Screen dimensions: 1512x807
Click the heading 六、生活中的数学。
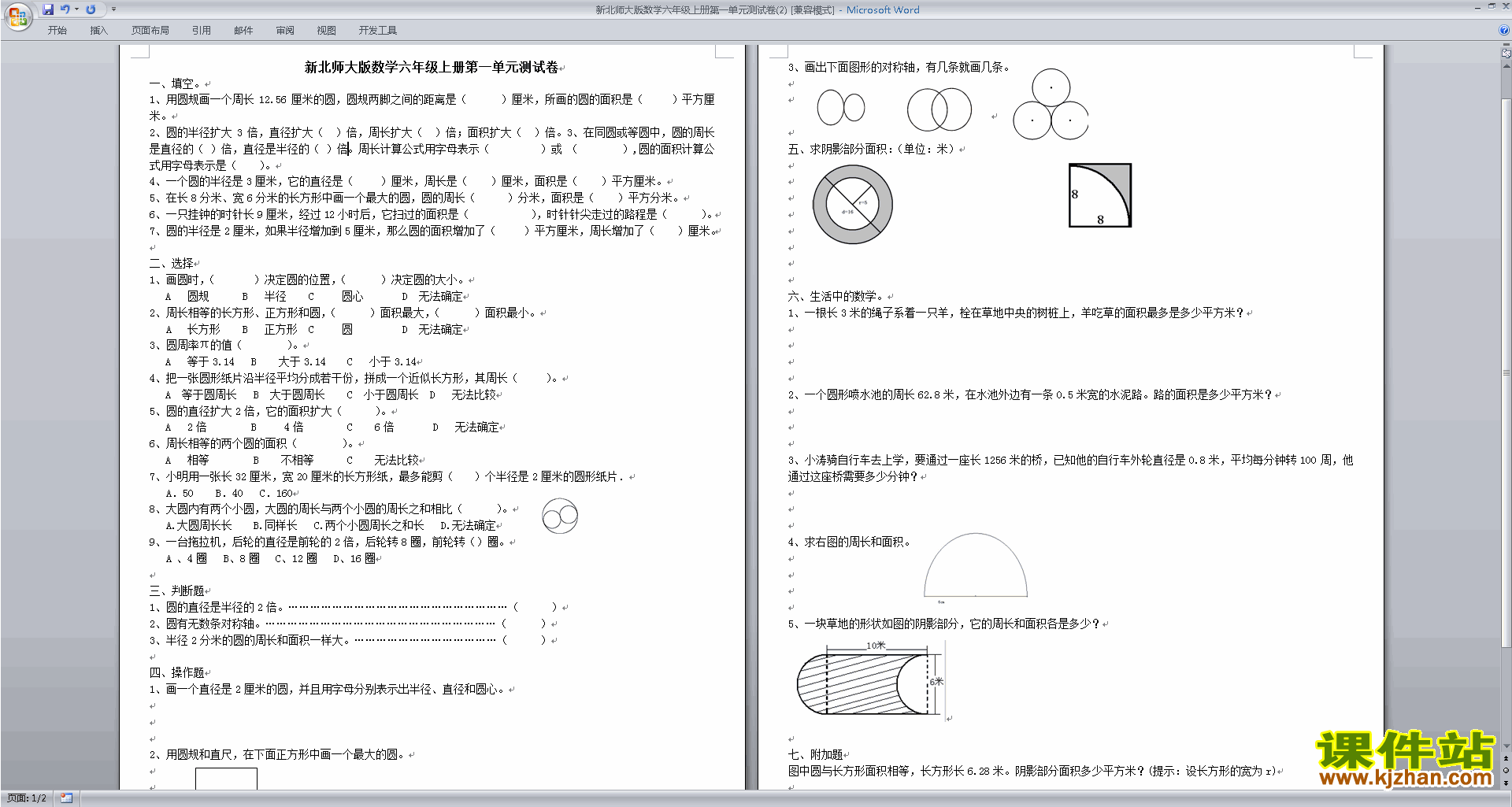[836, 296]
